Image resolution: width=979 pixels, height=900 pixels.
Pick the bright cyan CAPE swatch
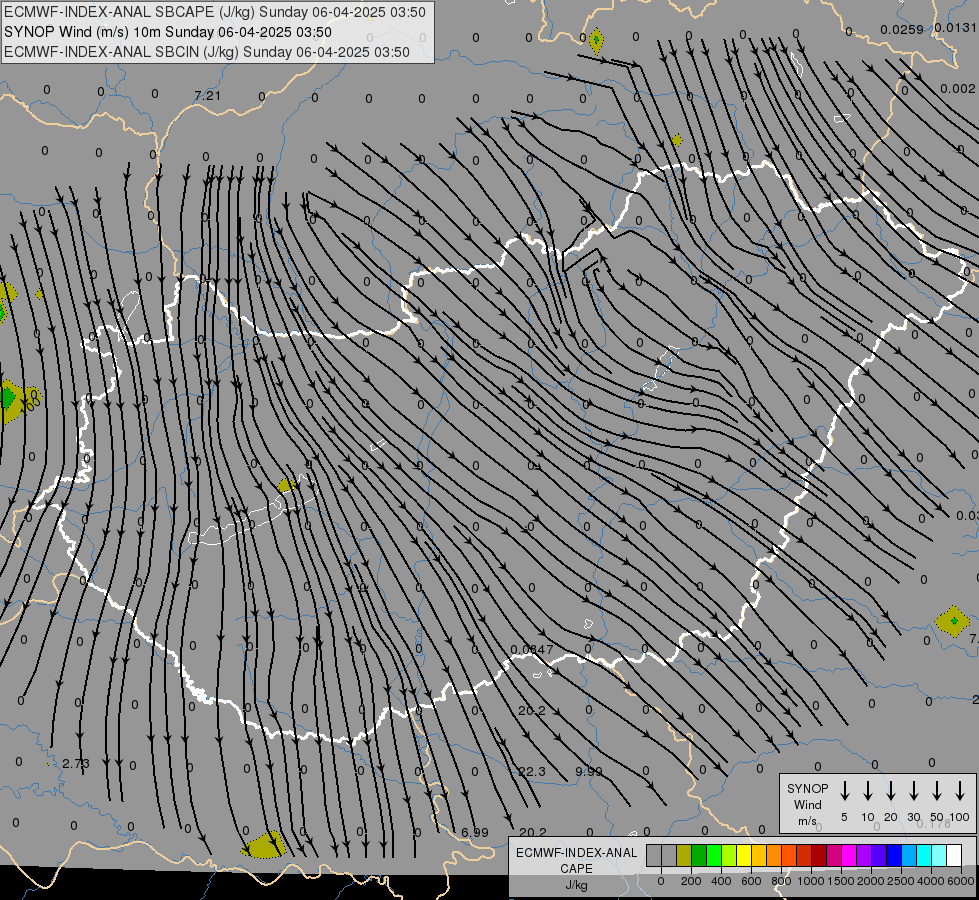[923, 856]
